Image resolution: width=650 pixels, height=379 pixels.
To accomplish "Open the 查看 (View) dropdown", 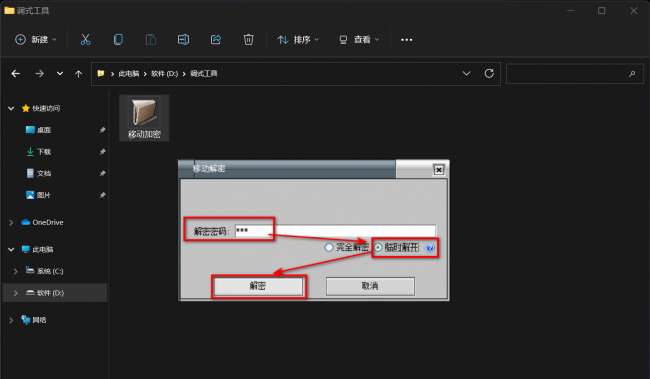I will tap(359, 40).
